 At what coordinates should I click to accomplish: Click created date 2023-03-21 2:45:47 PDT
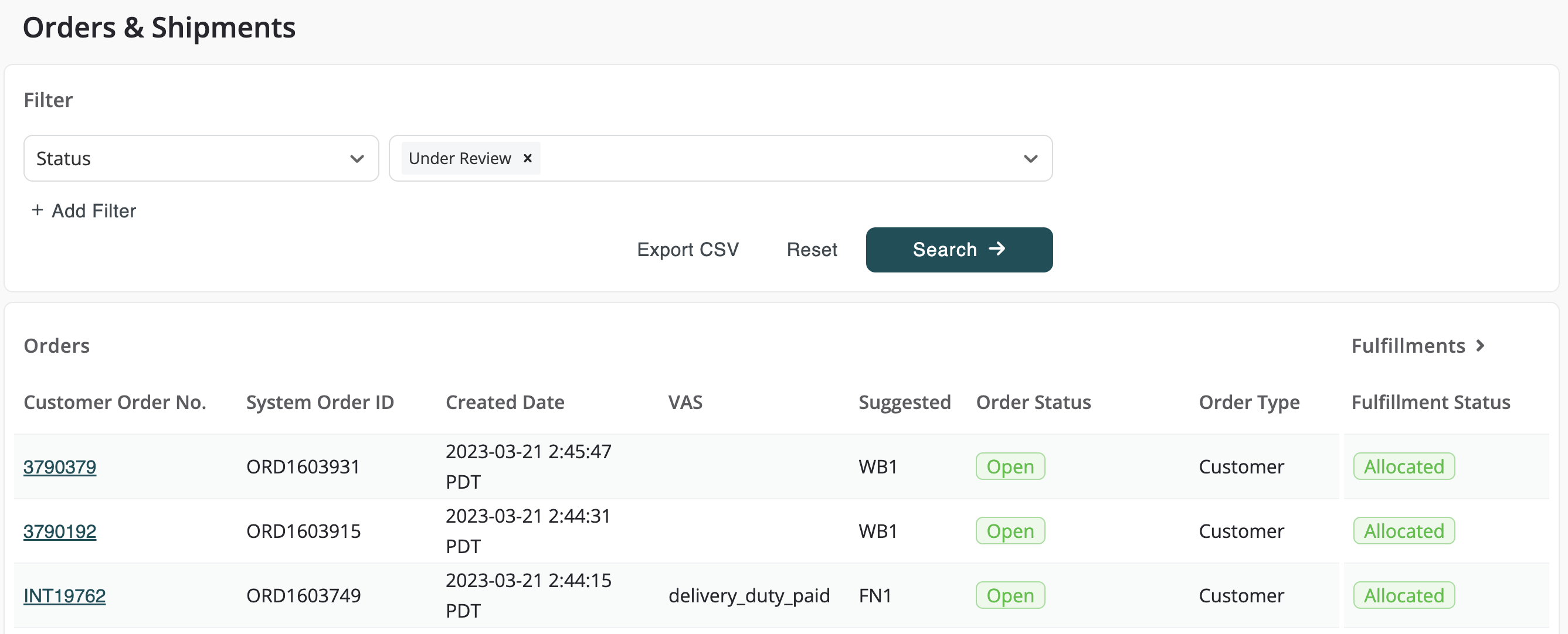[x=528, y=466]
